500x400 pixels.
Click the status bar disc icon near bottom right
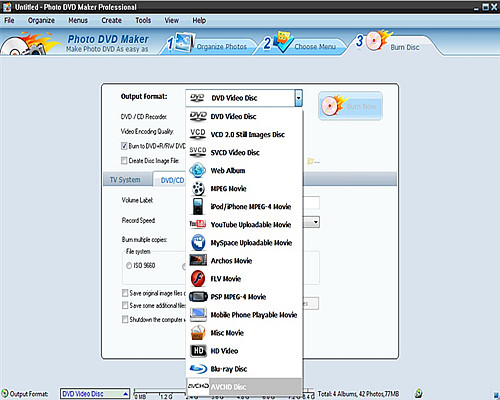point(419,393)
